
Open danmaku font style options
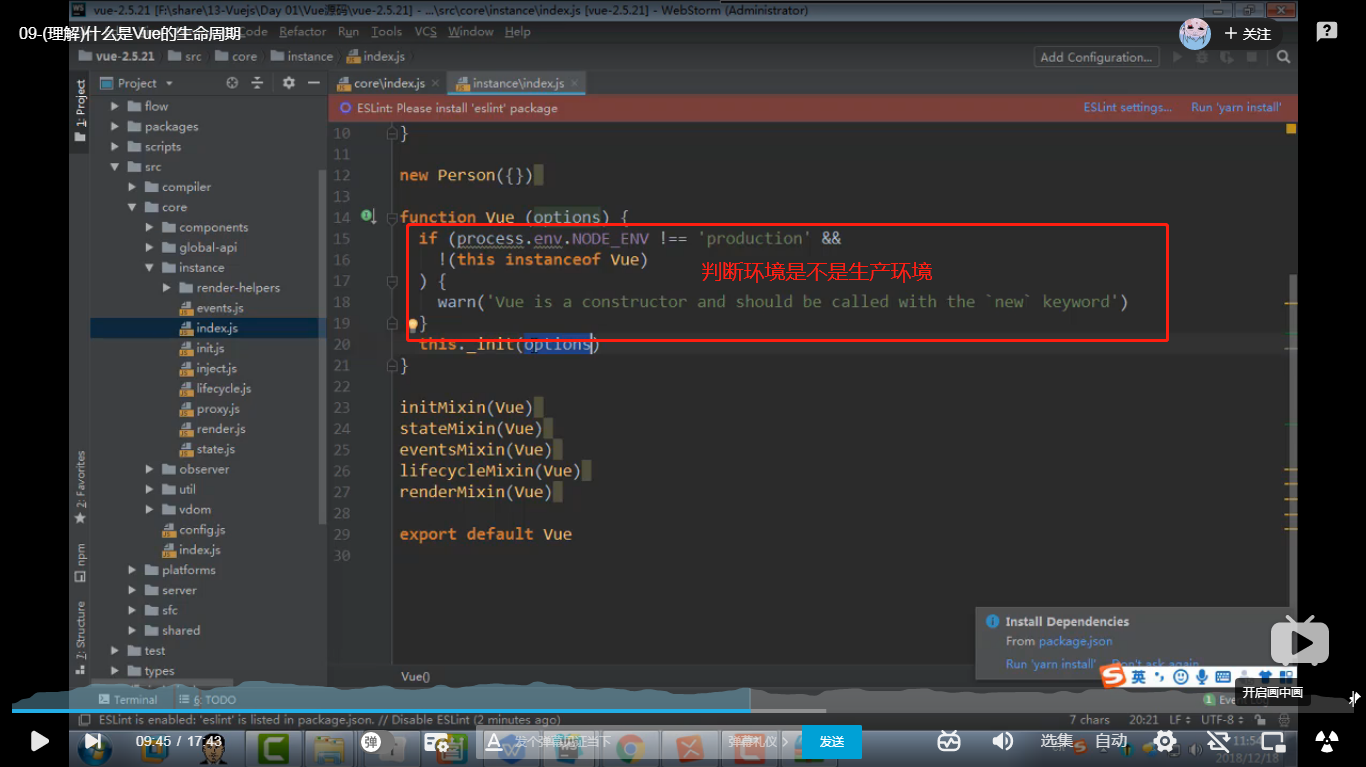click(x=492, y=741)
